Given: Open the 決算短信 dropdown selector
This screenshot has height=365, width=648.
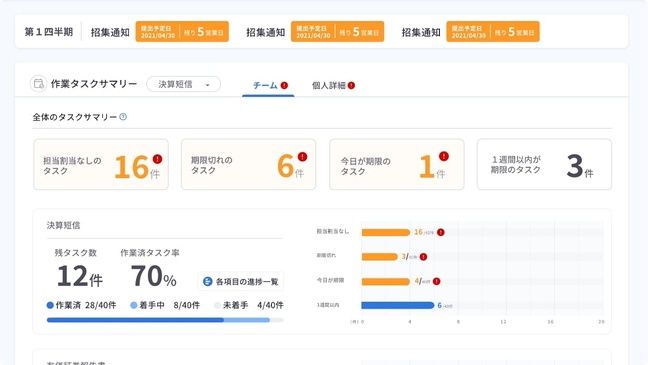Looking at the screenshot, I should point(183,84).
